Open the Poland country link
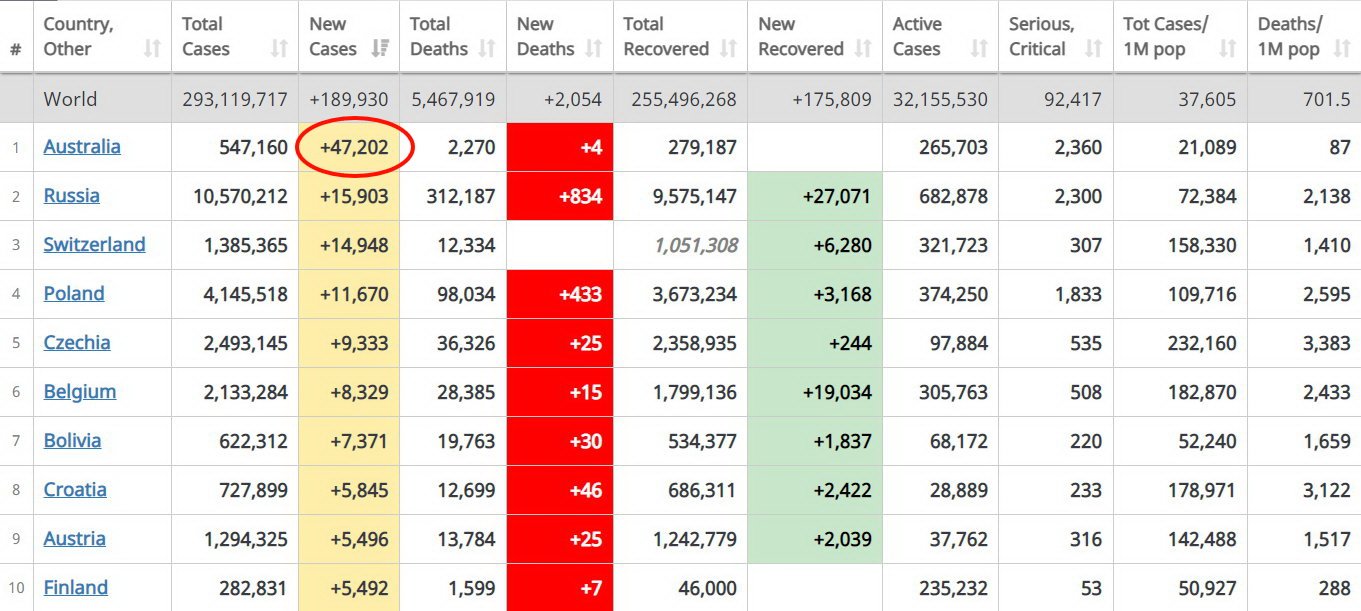This screenshot has width=1361, height=611. [x=74, y=294]
